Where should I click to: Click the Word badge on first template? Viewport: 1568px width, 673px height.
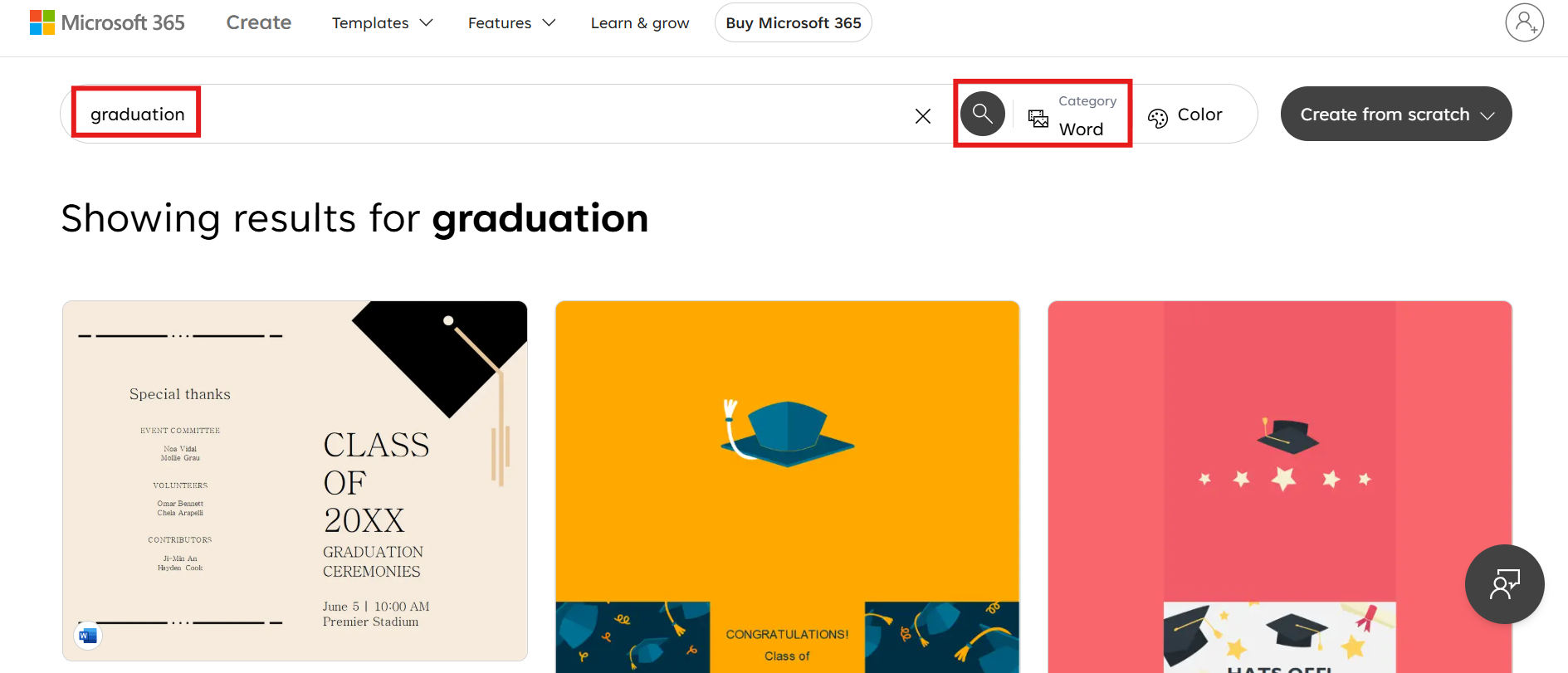(88, 636)
